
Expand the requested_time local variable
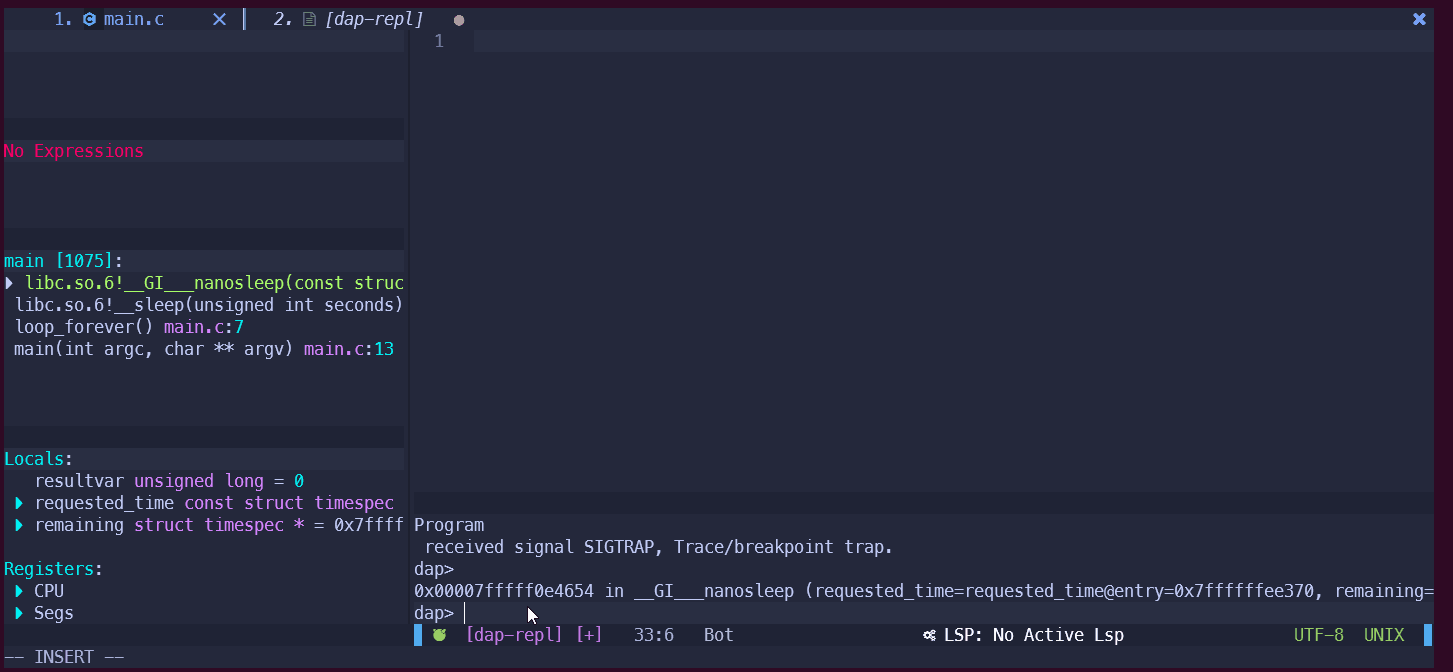20,503
